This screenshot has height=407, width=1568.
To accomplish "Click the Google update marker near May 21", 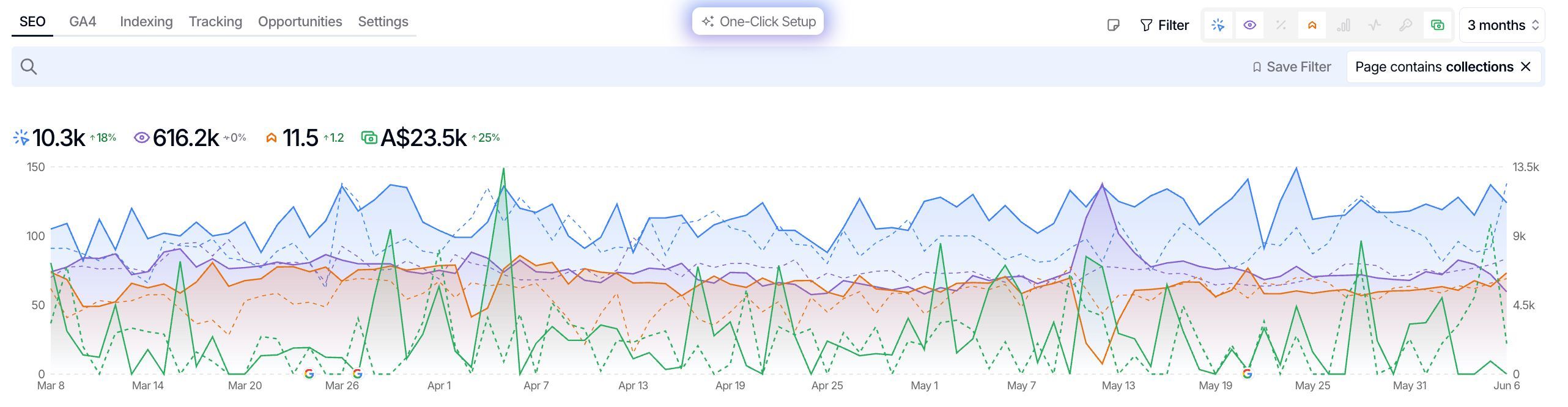I will pos(1248,373).
